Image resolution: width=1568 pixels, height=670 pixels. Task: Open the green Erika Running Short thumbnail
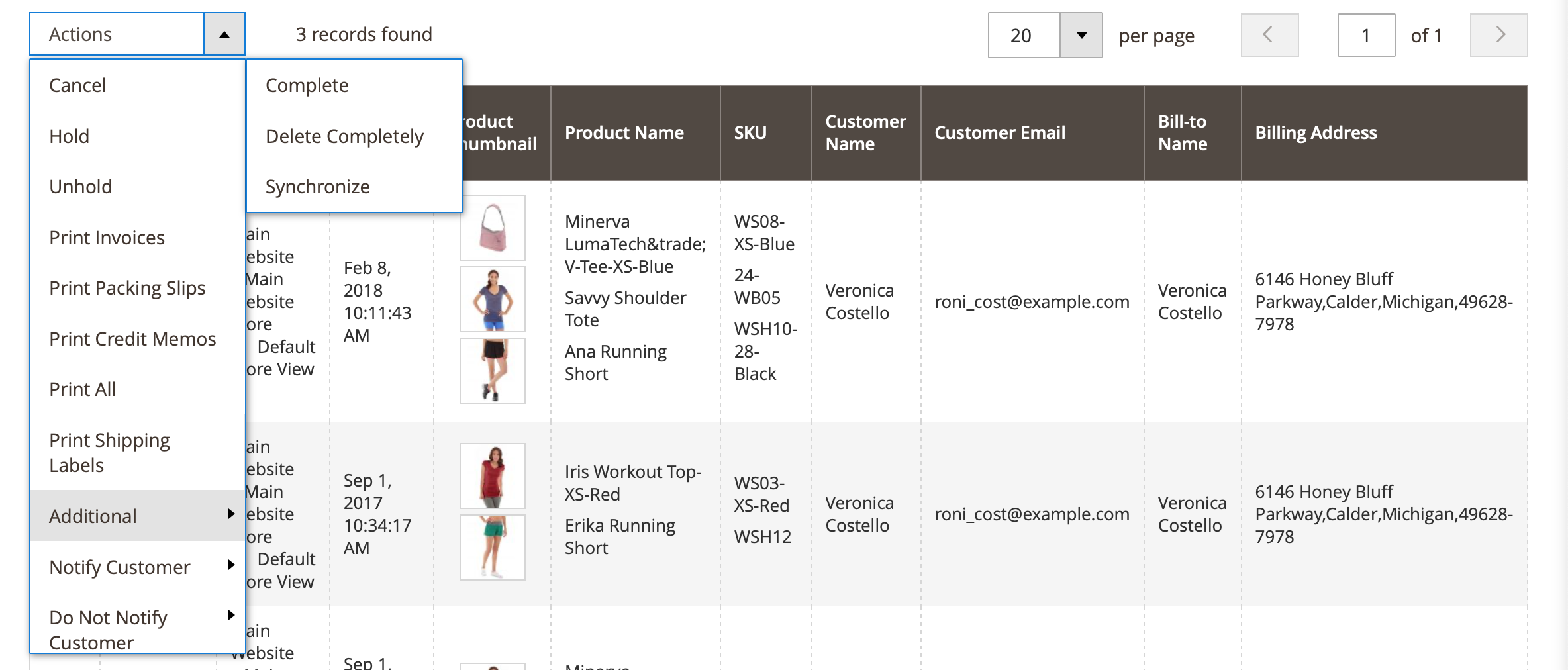[x=493, y=548]
